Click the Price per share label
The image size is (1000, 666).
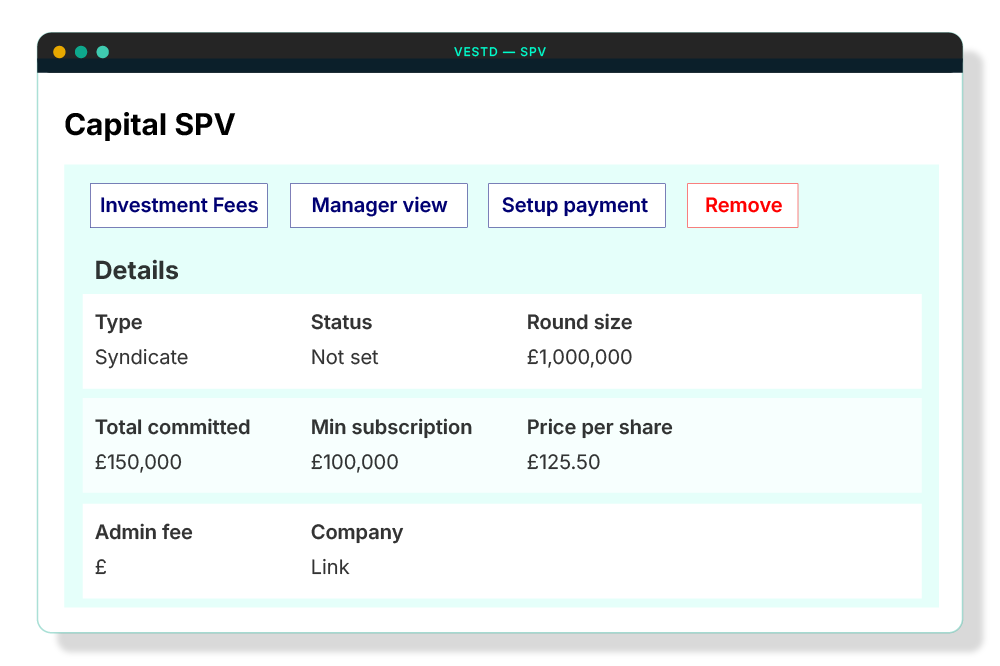click(x=599, y=427)
